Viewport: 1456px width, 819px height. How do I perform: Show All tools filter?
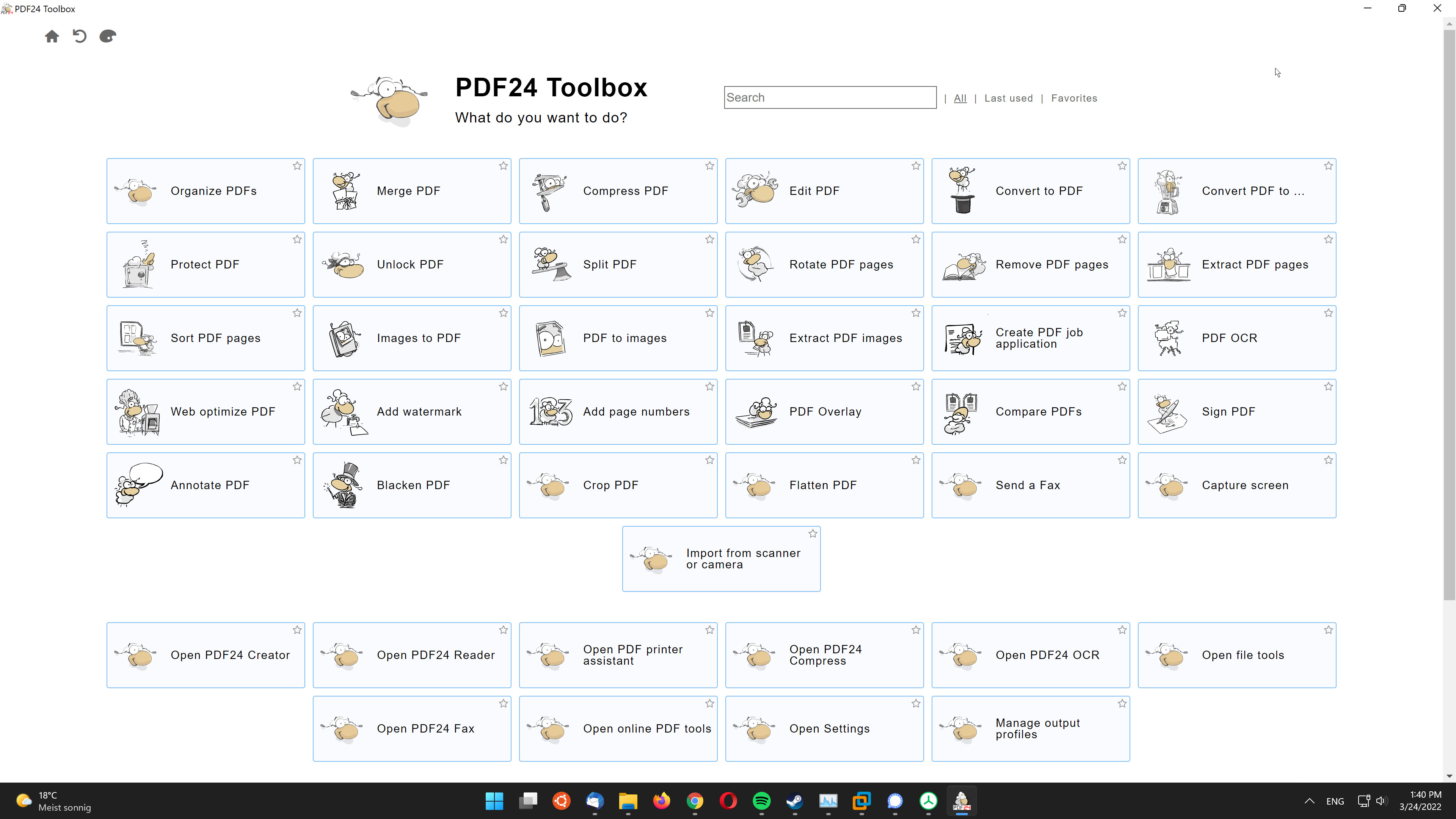(960, 98)
